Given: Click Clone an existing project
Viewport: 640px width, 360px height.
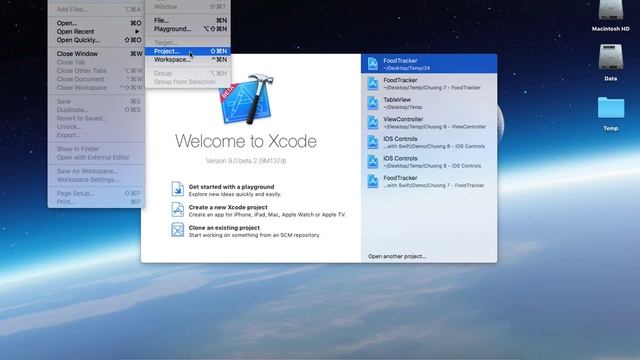Looking at the screenshot, I should coord(224,227).
